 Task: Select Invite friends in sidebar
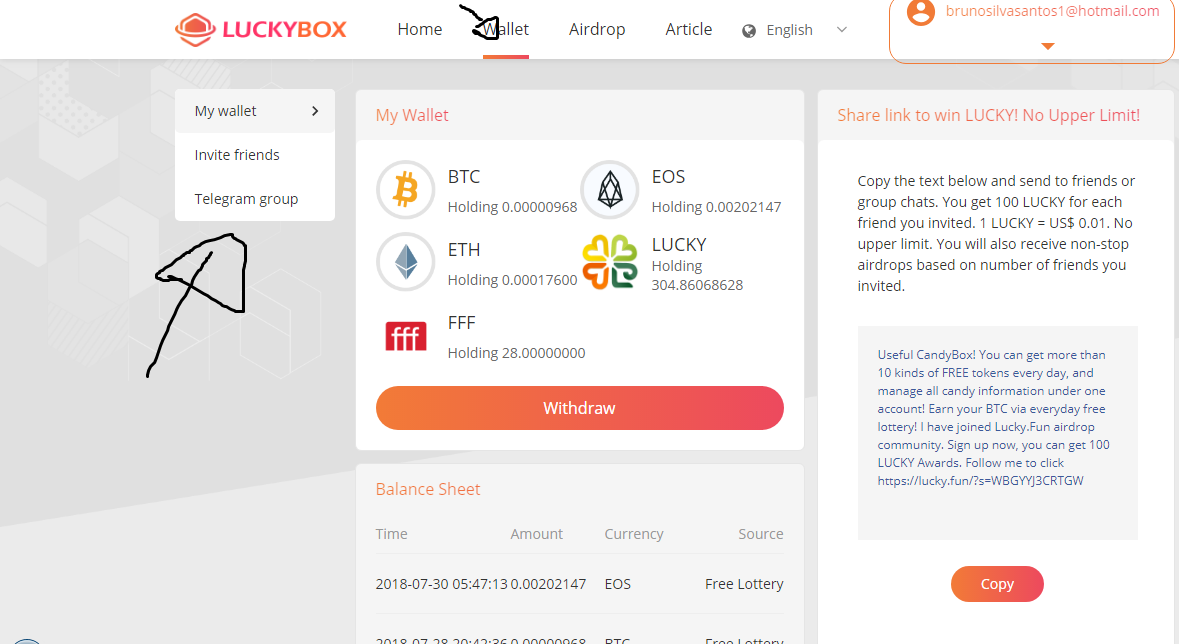[255, 155]
